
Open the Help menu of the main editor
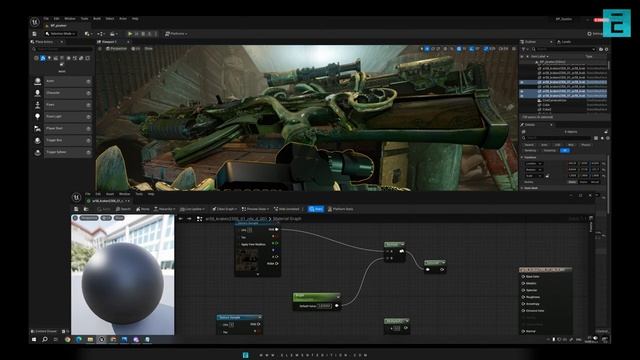click(x=135, y=19)
